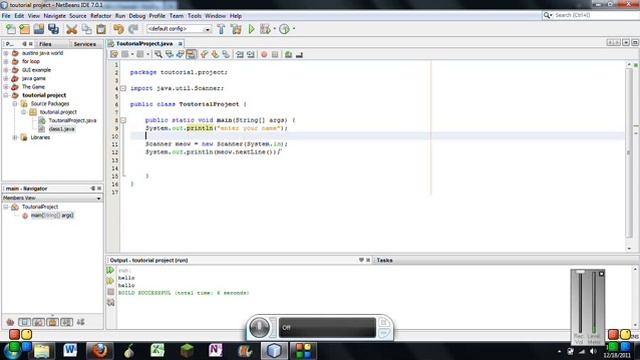Open Debug Project dropdown arrow
This screenshot has height=360, width=640.
coord(274,29)
